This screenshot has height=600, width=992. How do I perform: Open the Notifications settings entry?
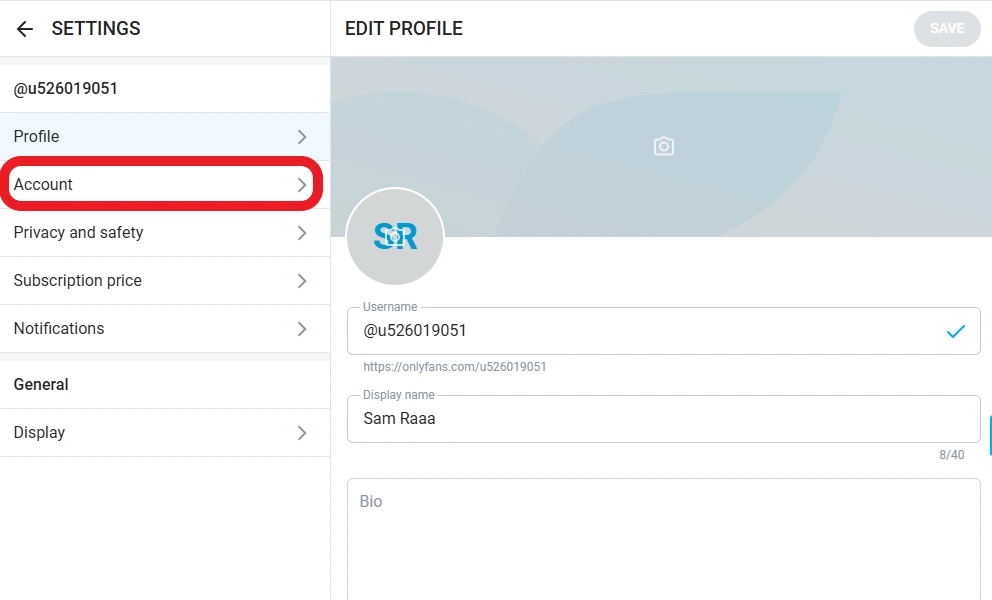click(x=59, y=329)
